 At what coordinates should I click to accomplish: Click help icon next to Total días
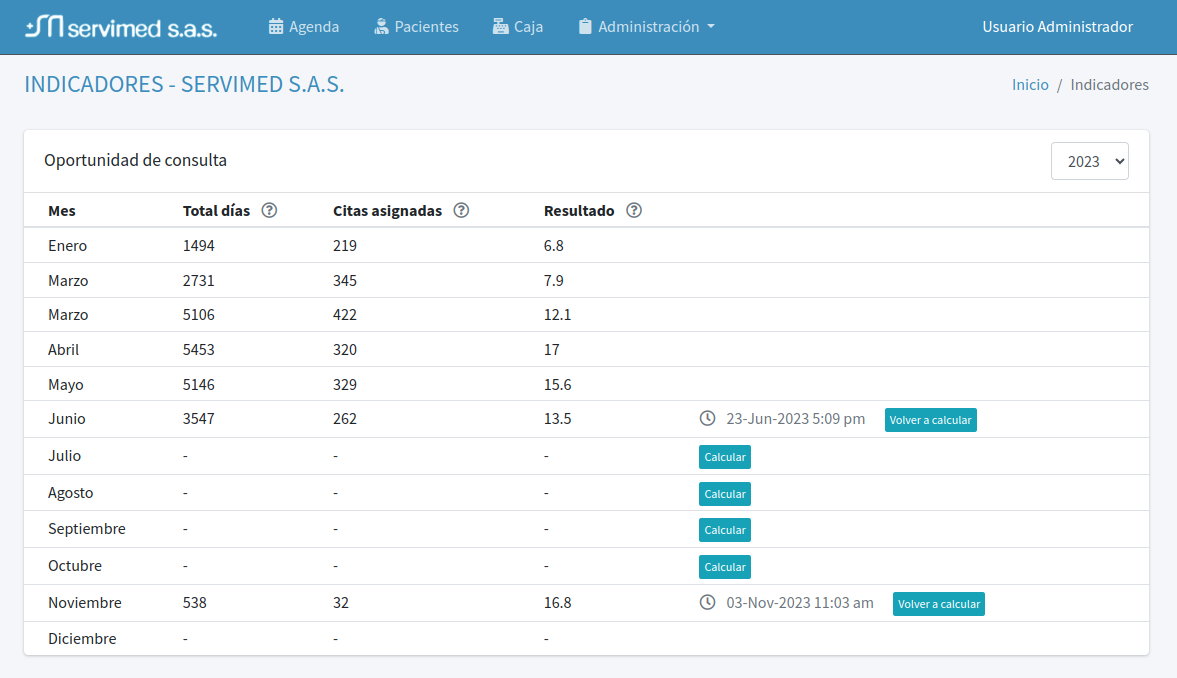click(269, 211)
